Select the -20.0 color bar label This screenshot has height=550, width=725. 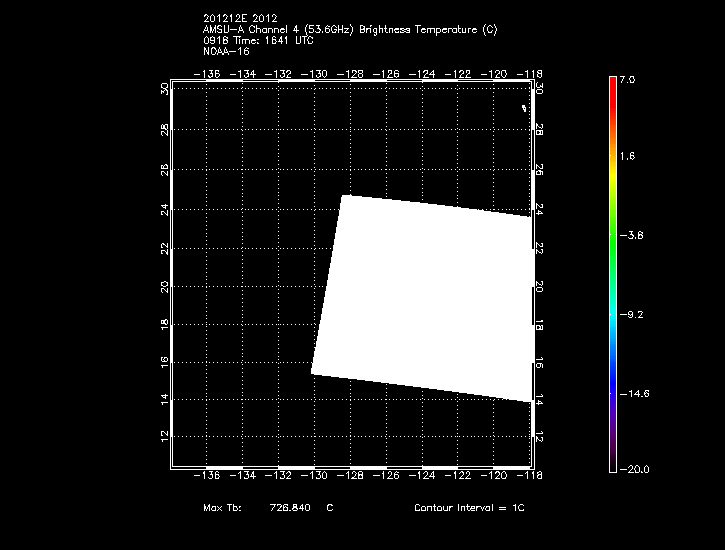coord(633,469)
